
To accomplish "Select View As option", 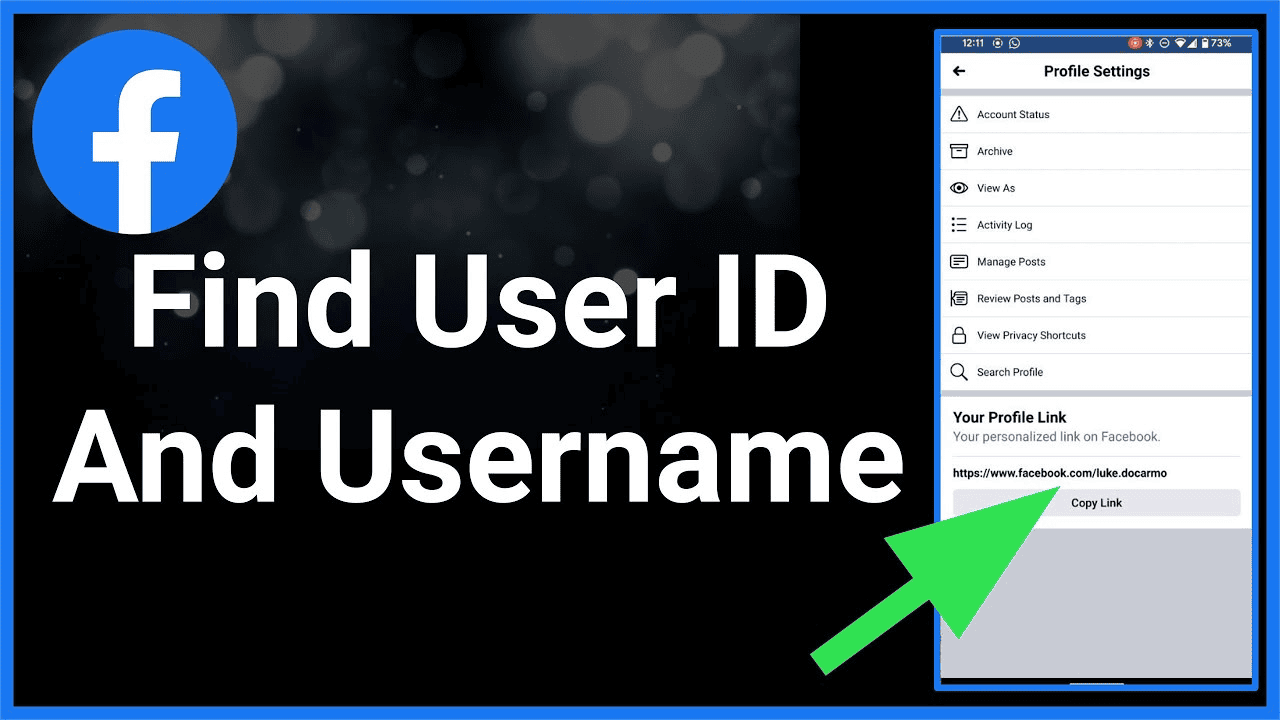I will (1096, 188).
